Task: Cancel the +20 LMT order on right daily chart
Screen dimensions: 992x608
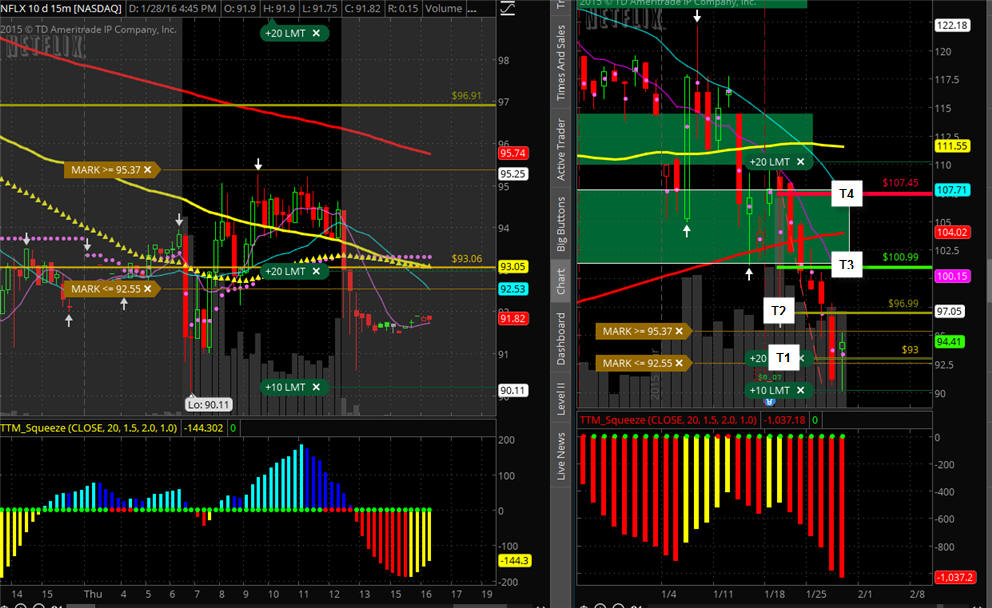Action: (800, 162)
